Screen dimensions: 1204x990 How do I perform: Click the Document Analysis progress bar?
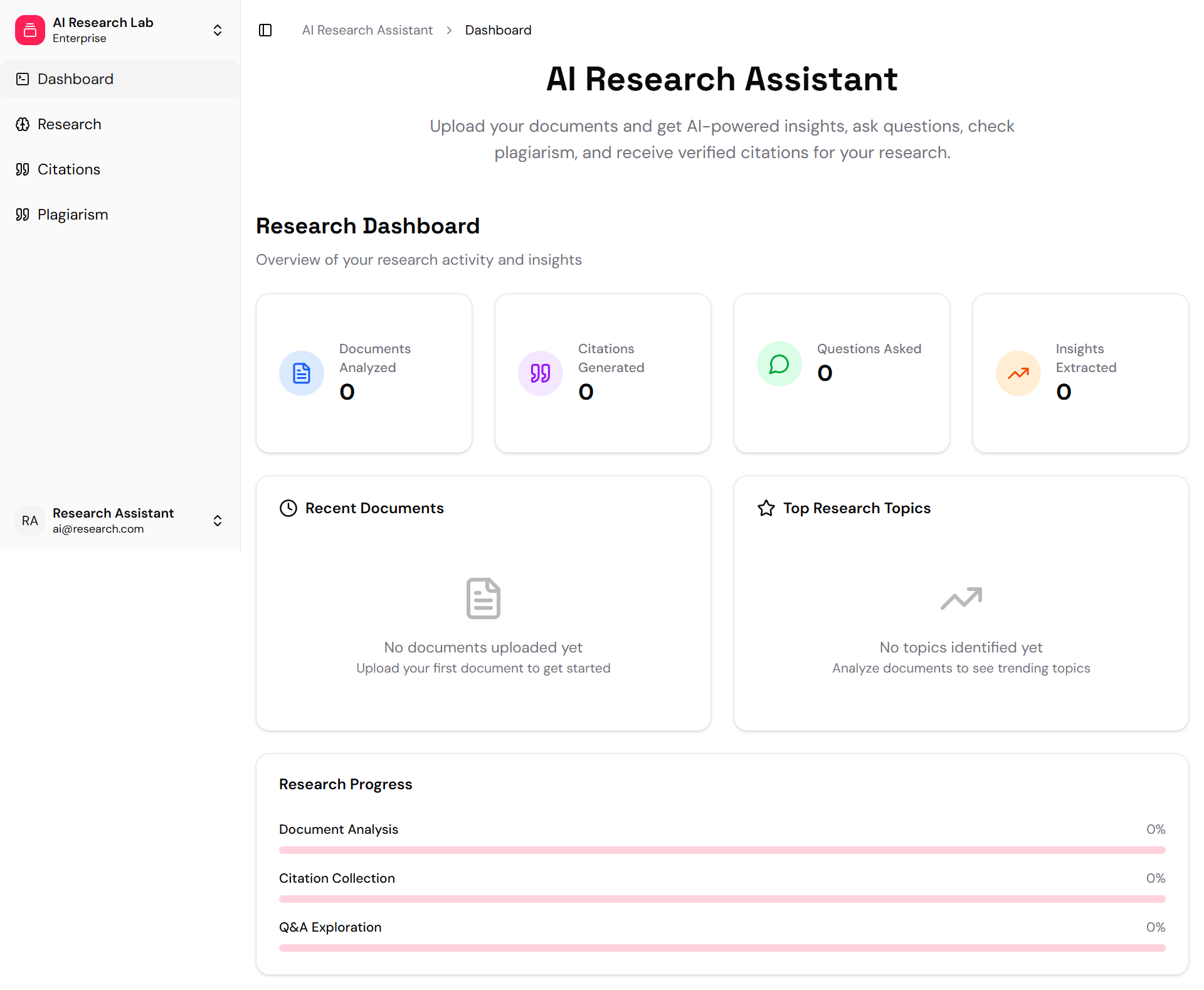point(721,850)
